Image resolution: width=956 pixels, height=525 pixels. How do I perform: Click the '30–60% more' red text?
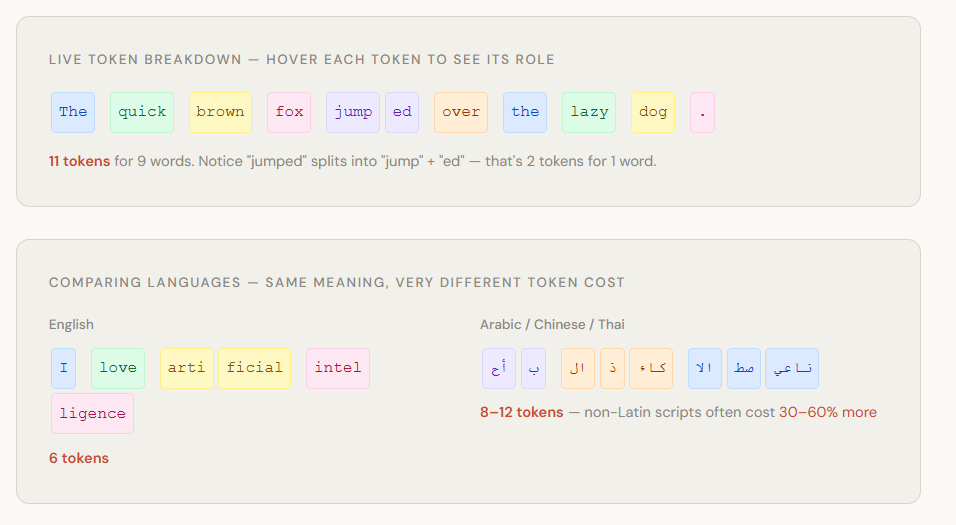pos(828,412)
